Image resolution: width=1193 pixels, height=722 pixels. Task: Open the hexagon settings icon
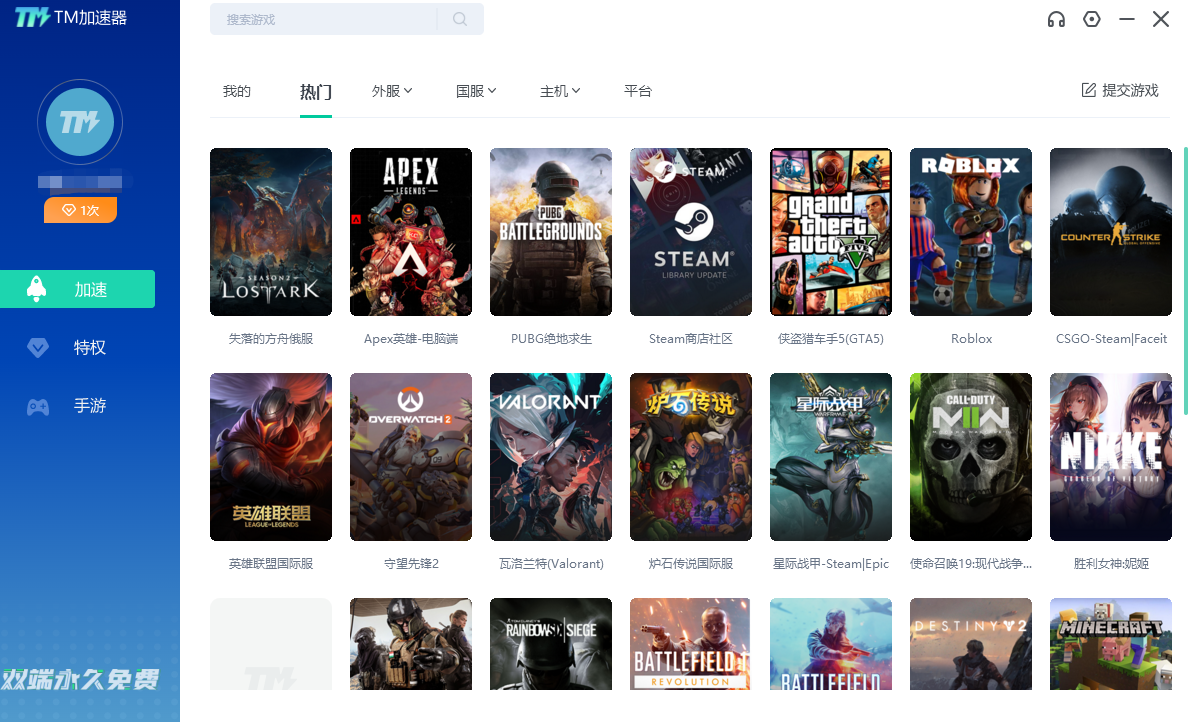[x=1092, y=19]
